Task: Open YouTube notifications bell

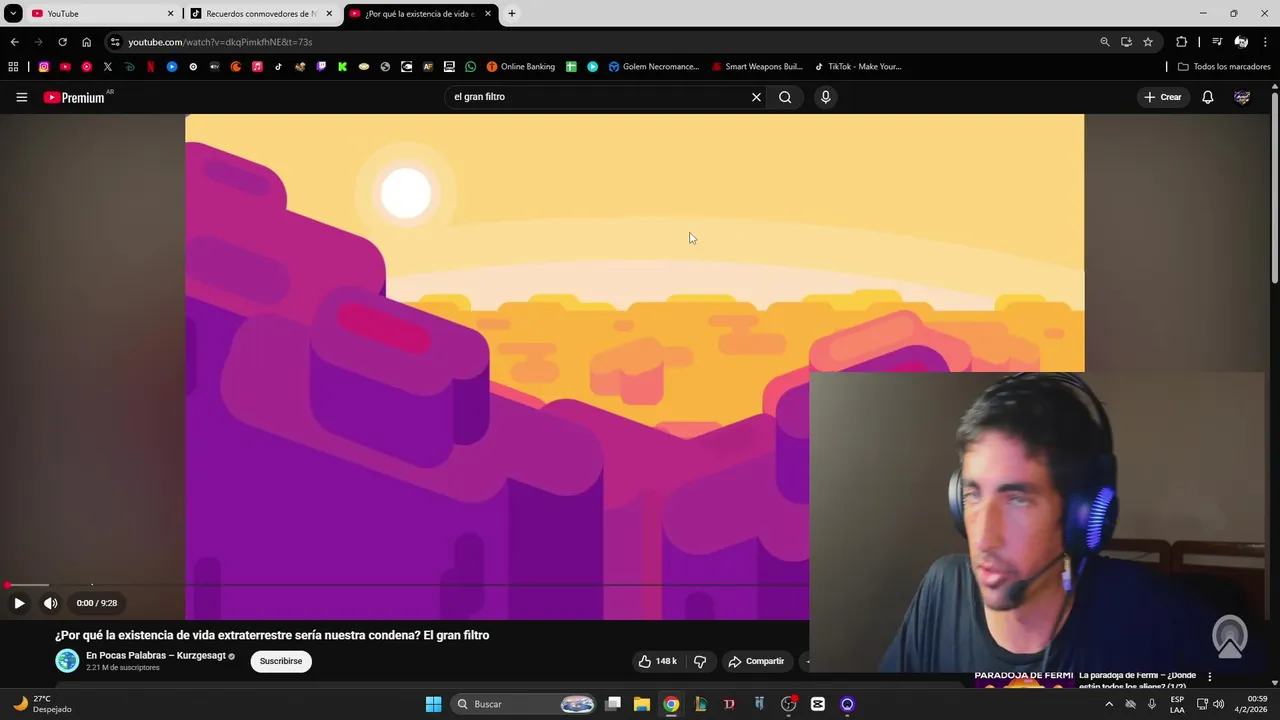Action: 1207,97
